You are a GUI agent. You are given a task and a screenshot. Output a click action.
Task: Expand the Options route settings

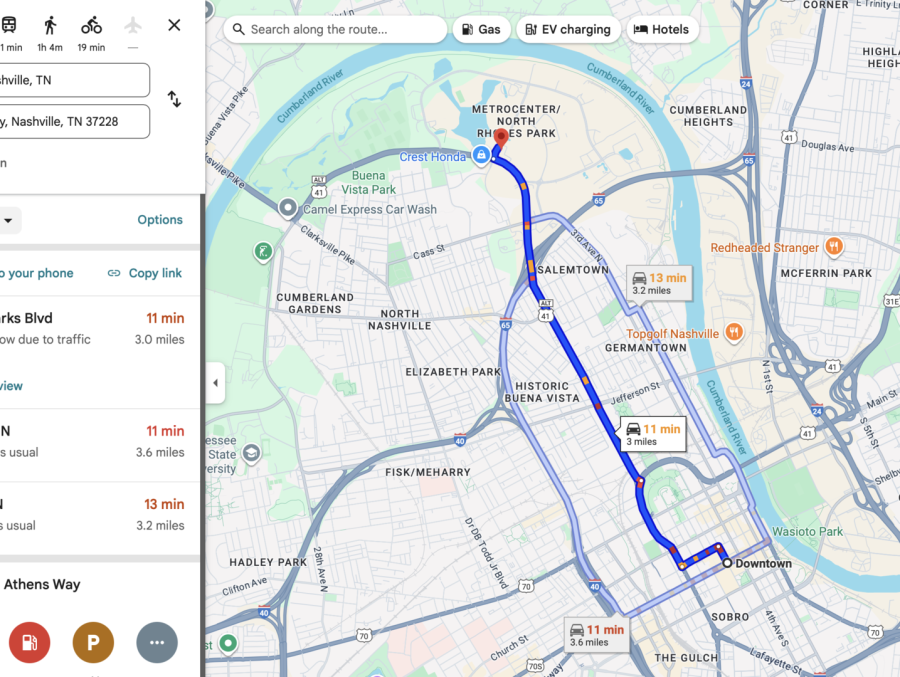pos(160,220)
